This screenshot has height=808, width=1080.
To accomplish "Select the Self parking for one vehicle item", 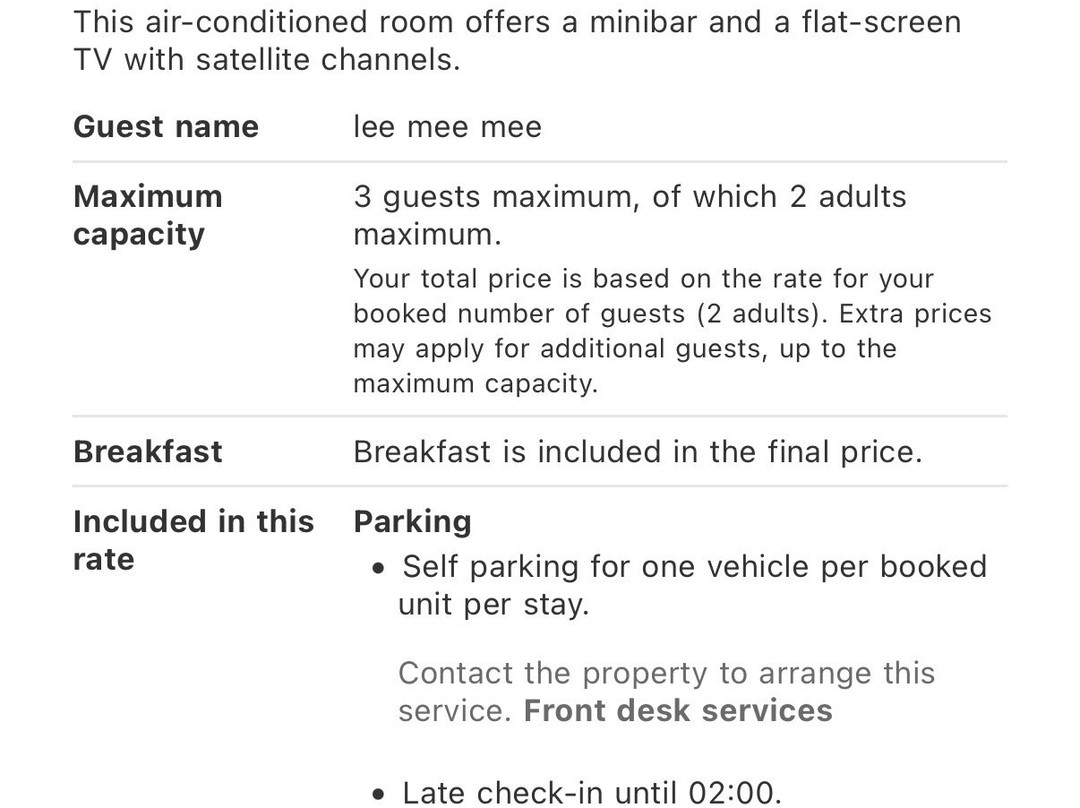I will 693,586.
